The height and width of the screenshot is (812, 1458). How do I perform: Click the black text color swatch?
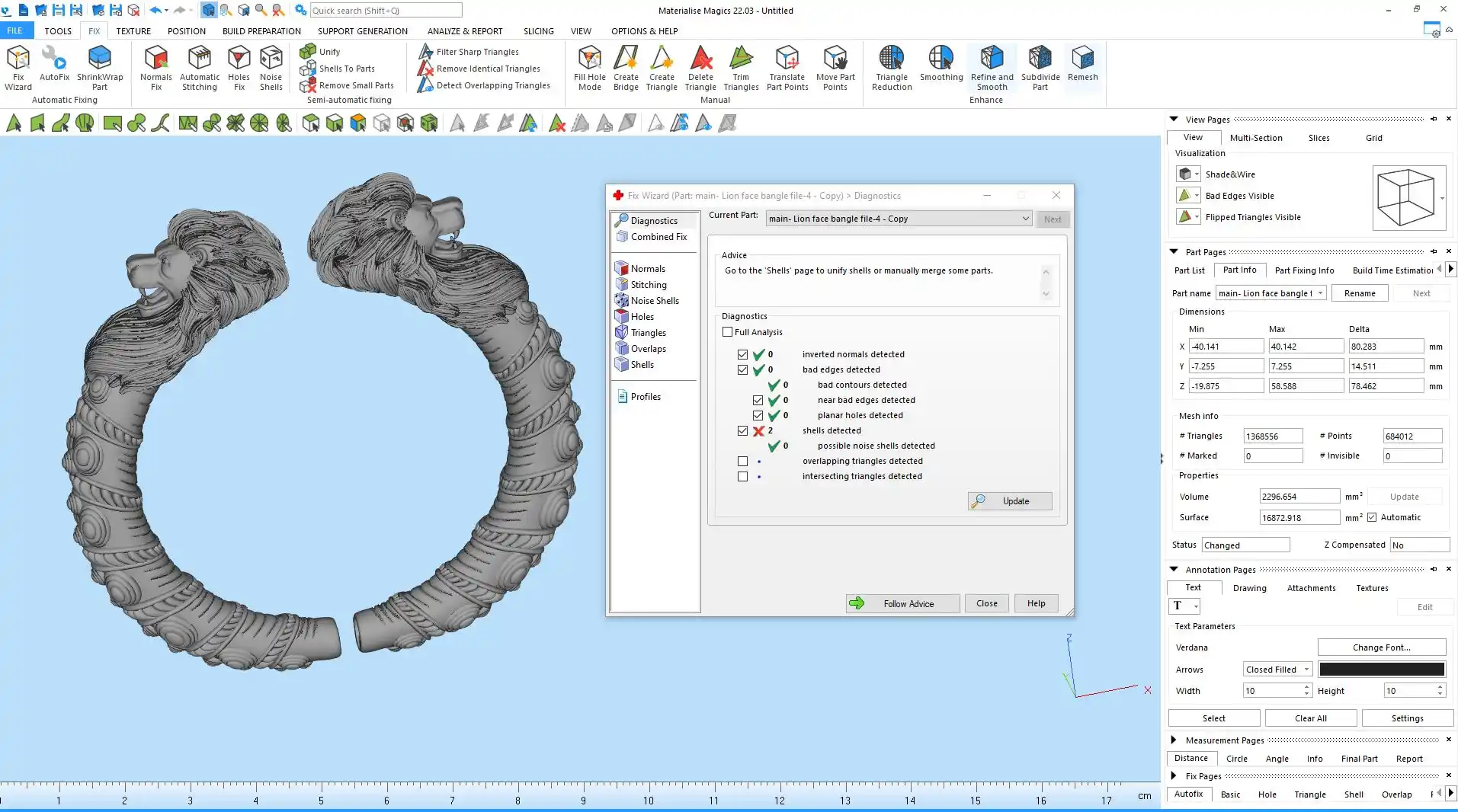click(x=1381, y=670)
